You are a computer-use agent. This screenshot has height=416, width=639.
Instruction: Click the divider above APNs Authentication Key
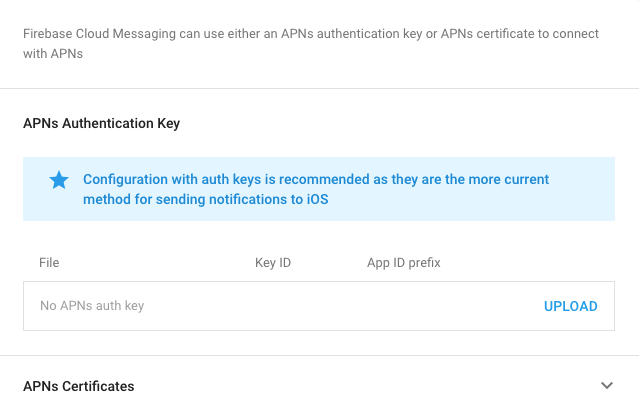tap(320, 88)
